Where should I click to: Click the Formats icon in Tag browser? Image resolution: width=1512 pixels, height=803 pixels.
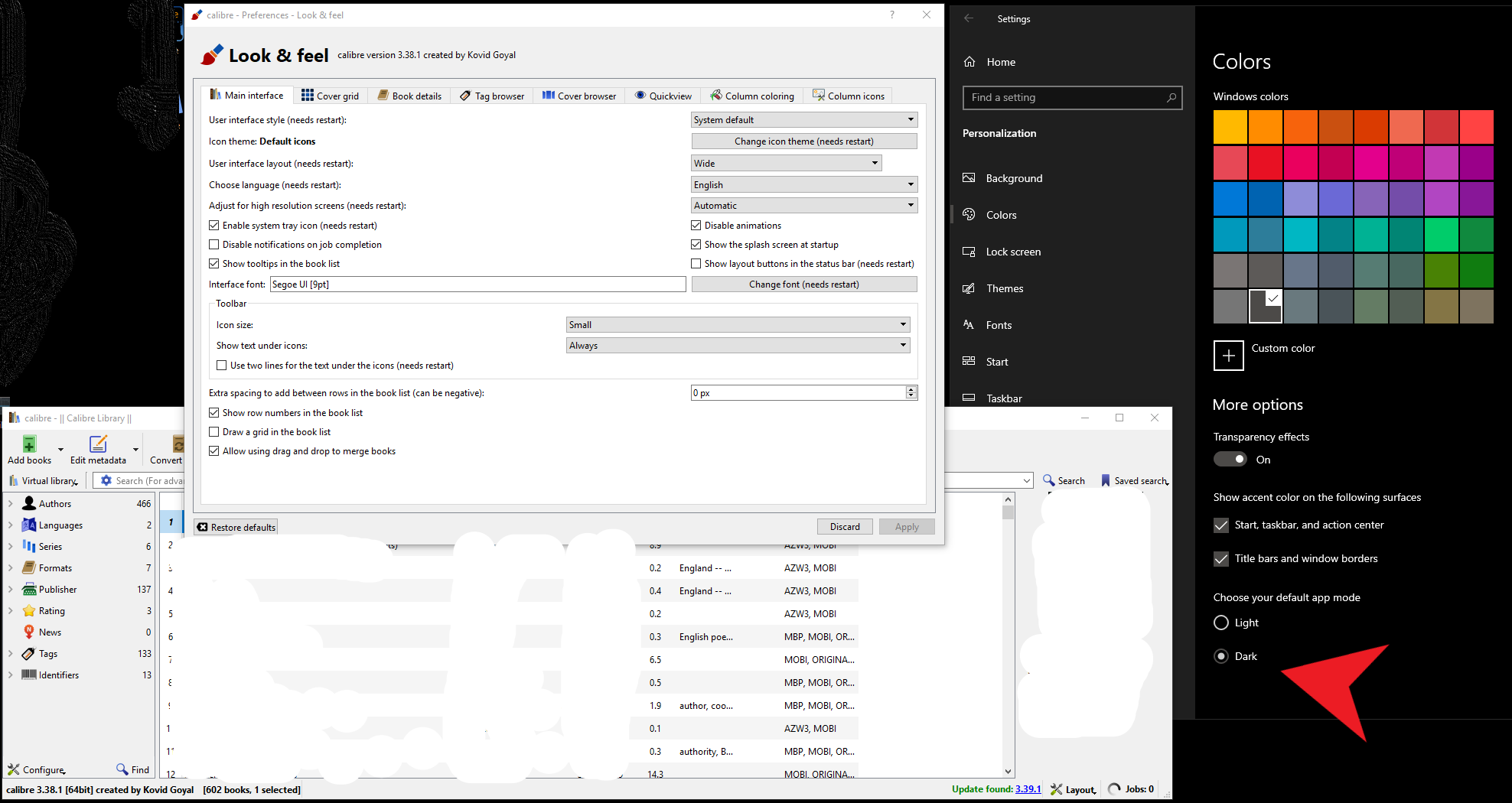[29, 567]
